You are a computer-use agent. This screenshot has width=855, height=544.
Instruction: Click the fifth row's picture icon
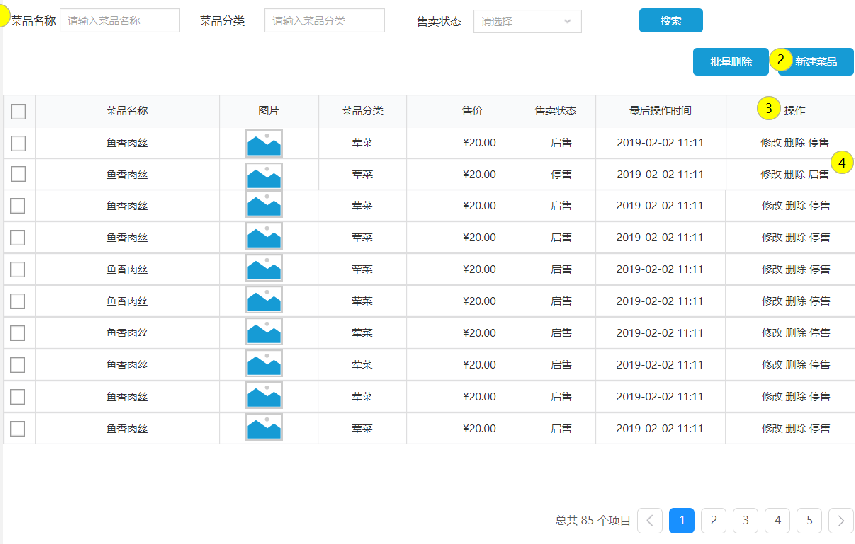[x=263, y=269]
